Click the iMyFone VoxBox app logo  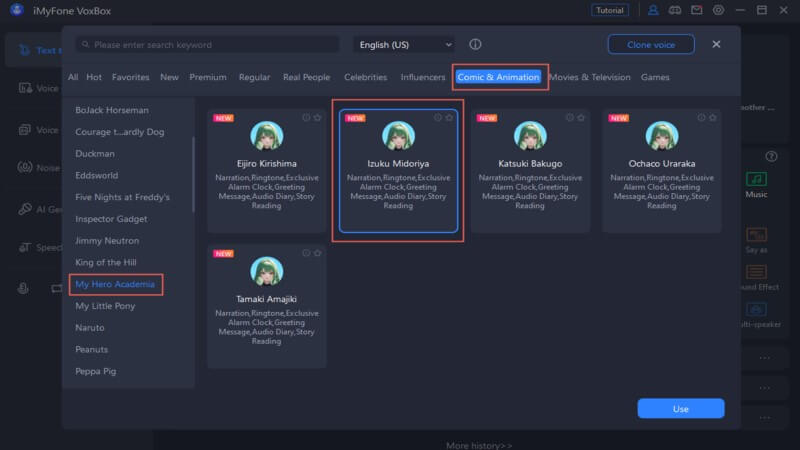[17, 10]
